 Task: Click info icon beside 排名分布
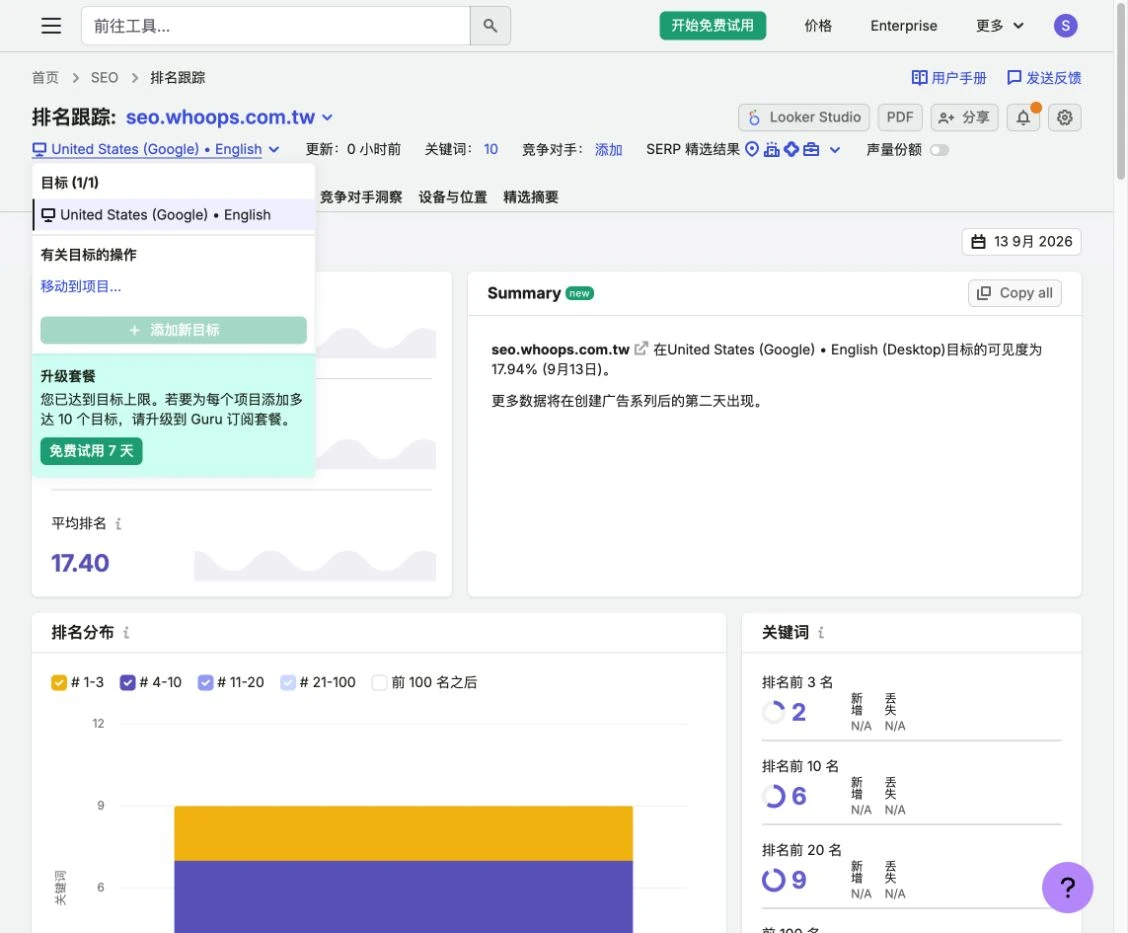coord(126,632)
